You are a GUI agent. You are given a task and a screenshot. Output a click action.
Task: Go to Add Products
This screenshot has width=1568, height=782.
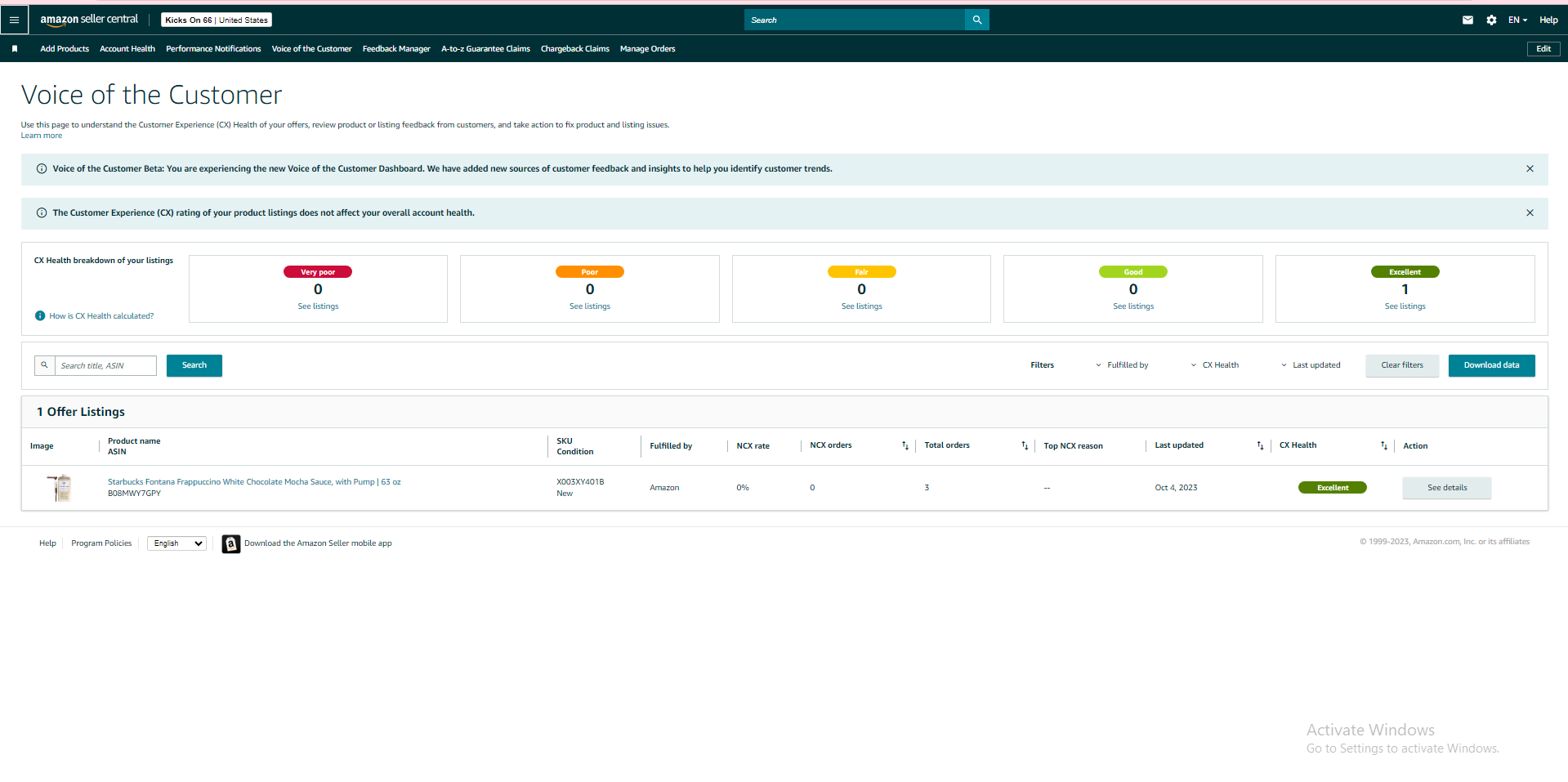coord(65,49)
